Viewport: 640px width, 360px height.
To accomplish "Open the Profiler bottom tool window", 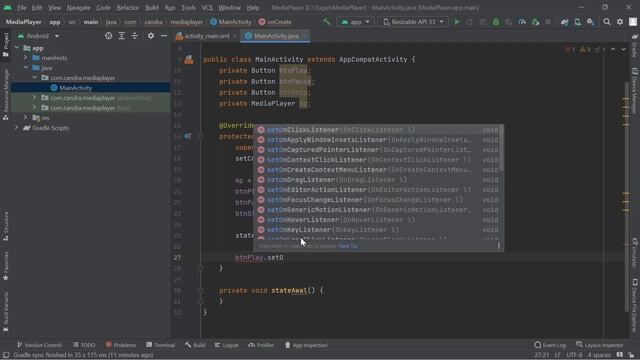I will pos(261,345).
